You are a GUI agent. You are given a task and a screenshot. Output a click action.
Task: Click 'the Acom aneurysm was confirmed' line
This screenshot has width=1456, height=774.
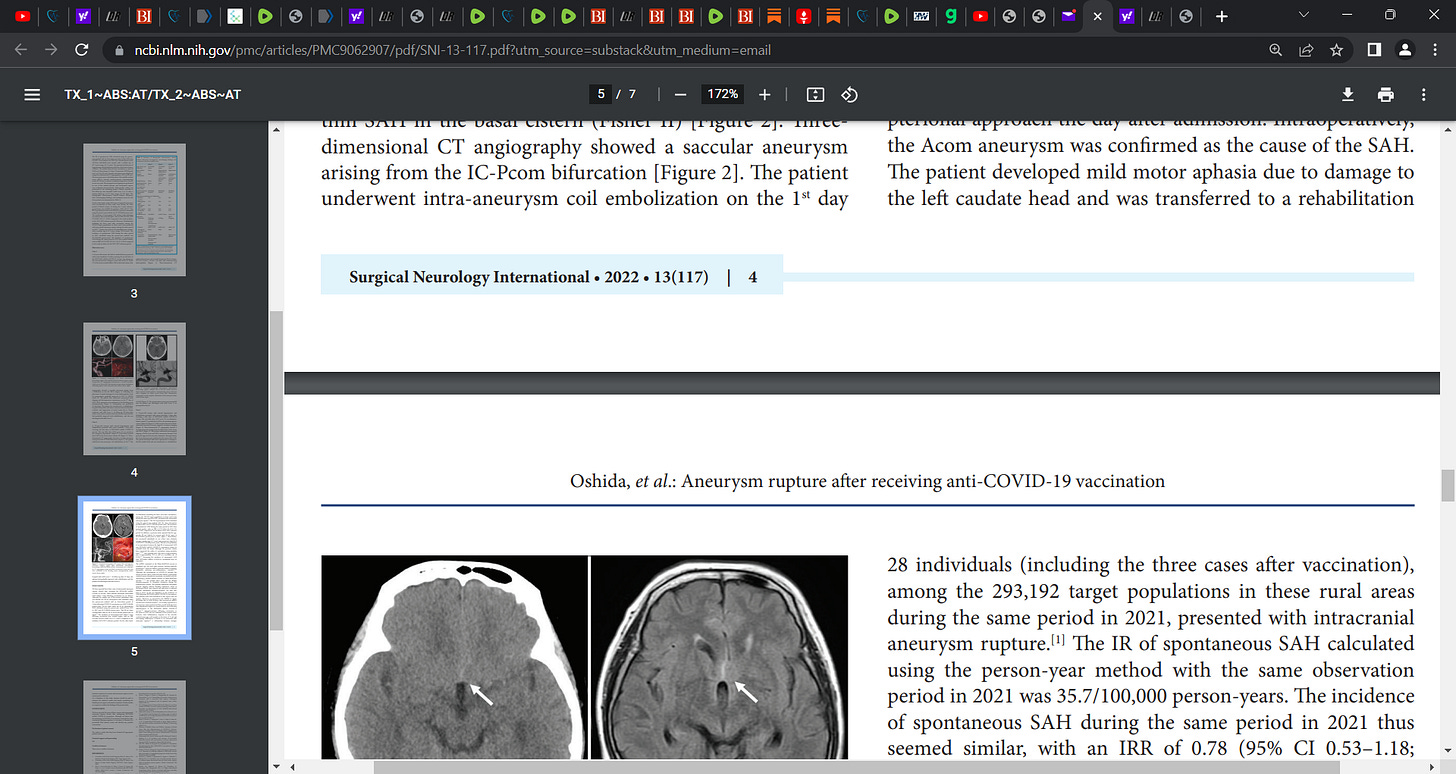click(1150, 146)
